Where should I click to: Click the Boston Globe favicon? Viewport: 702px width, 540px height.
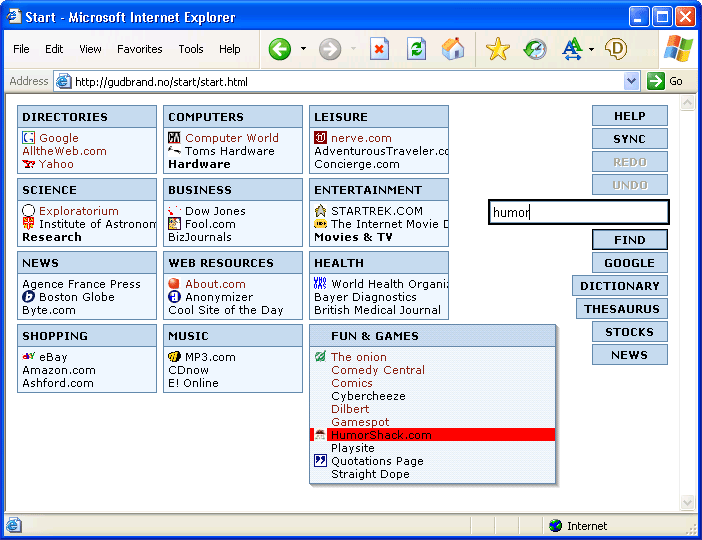click(x=28, y=296)
